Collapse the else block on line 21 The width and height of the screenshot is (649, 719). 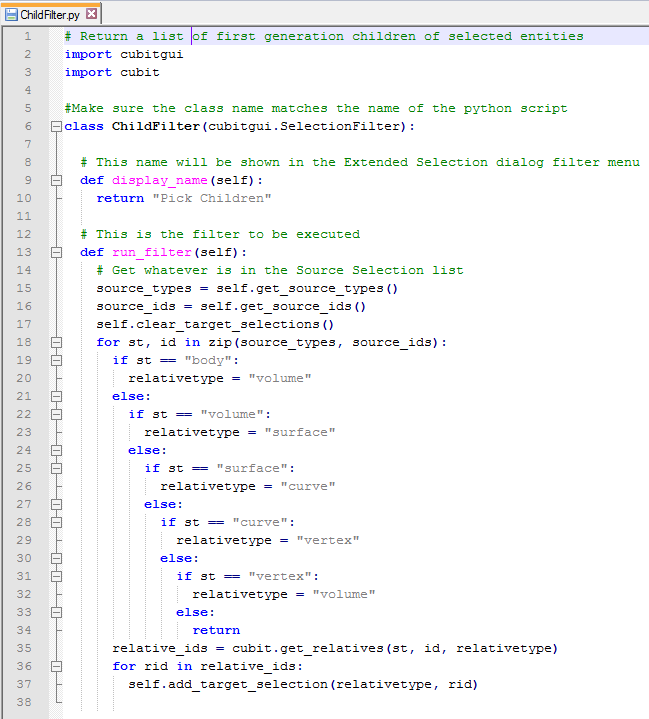point(56,396)
